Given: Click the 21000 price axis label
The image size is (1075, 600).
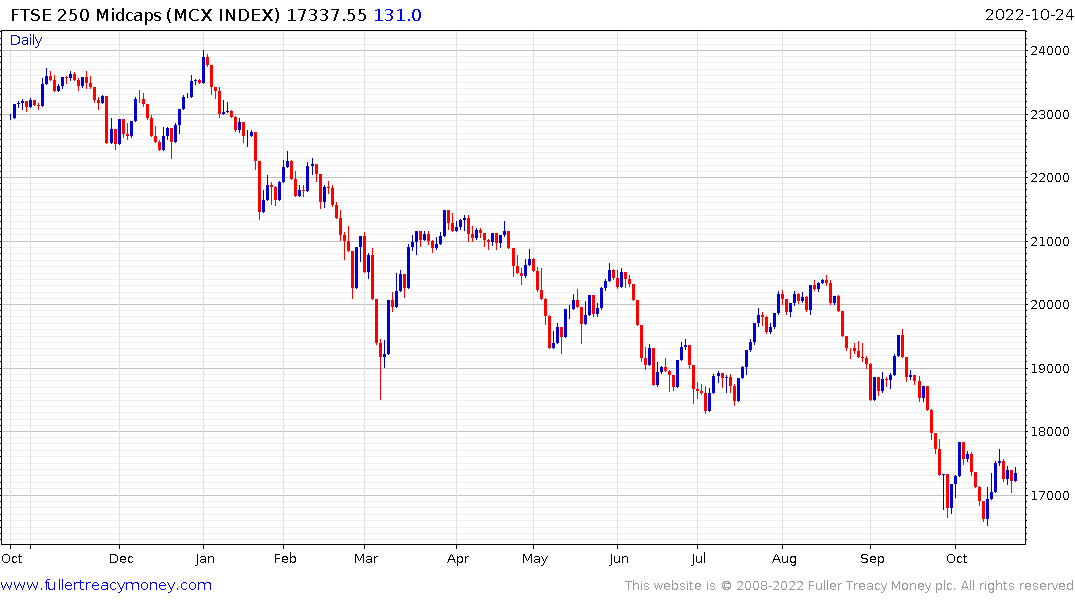Looking at the screenshot, I should [x=1046, y=242].
